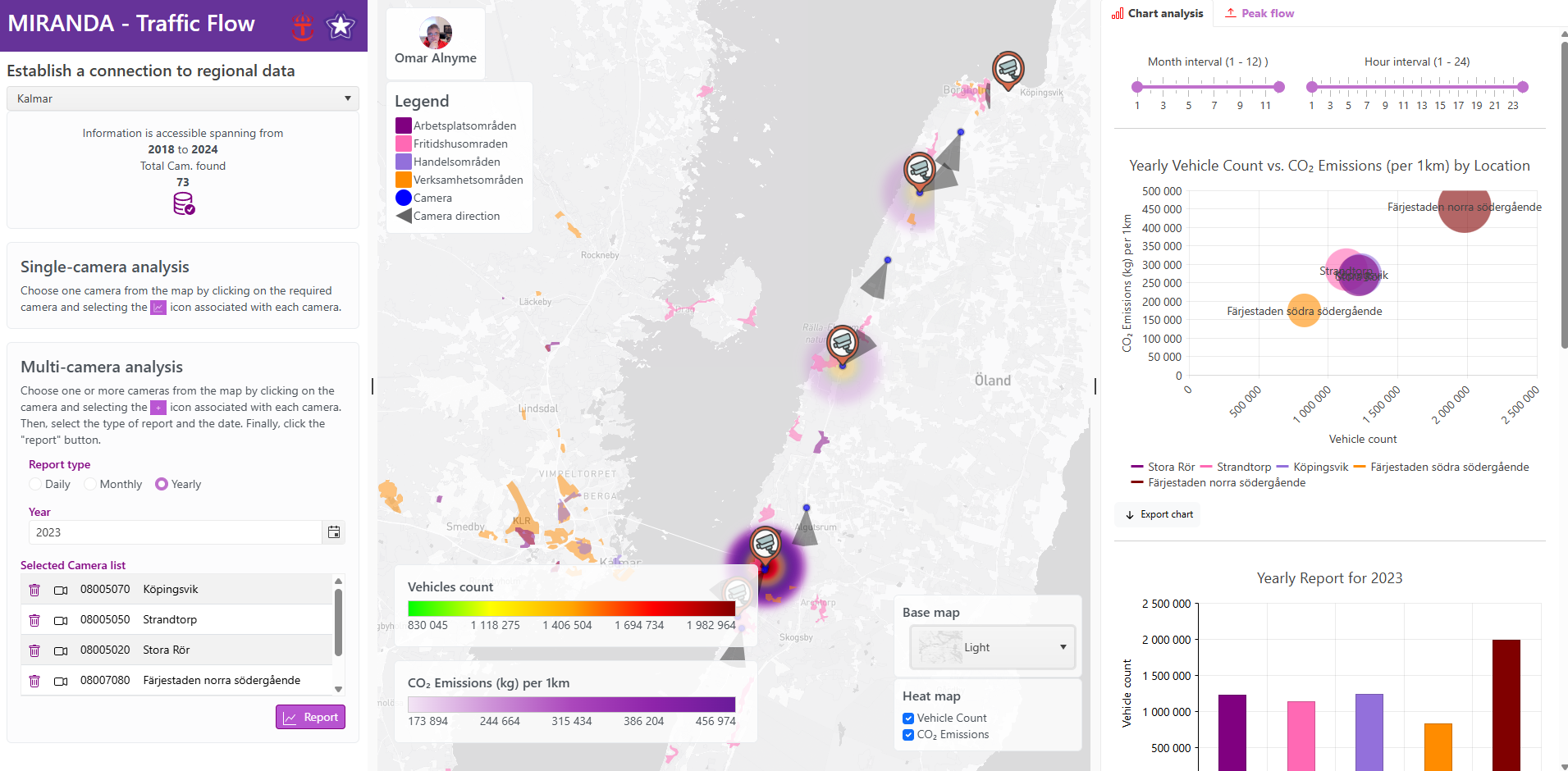Select Daily report type

point(35,484)
